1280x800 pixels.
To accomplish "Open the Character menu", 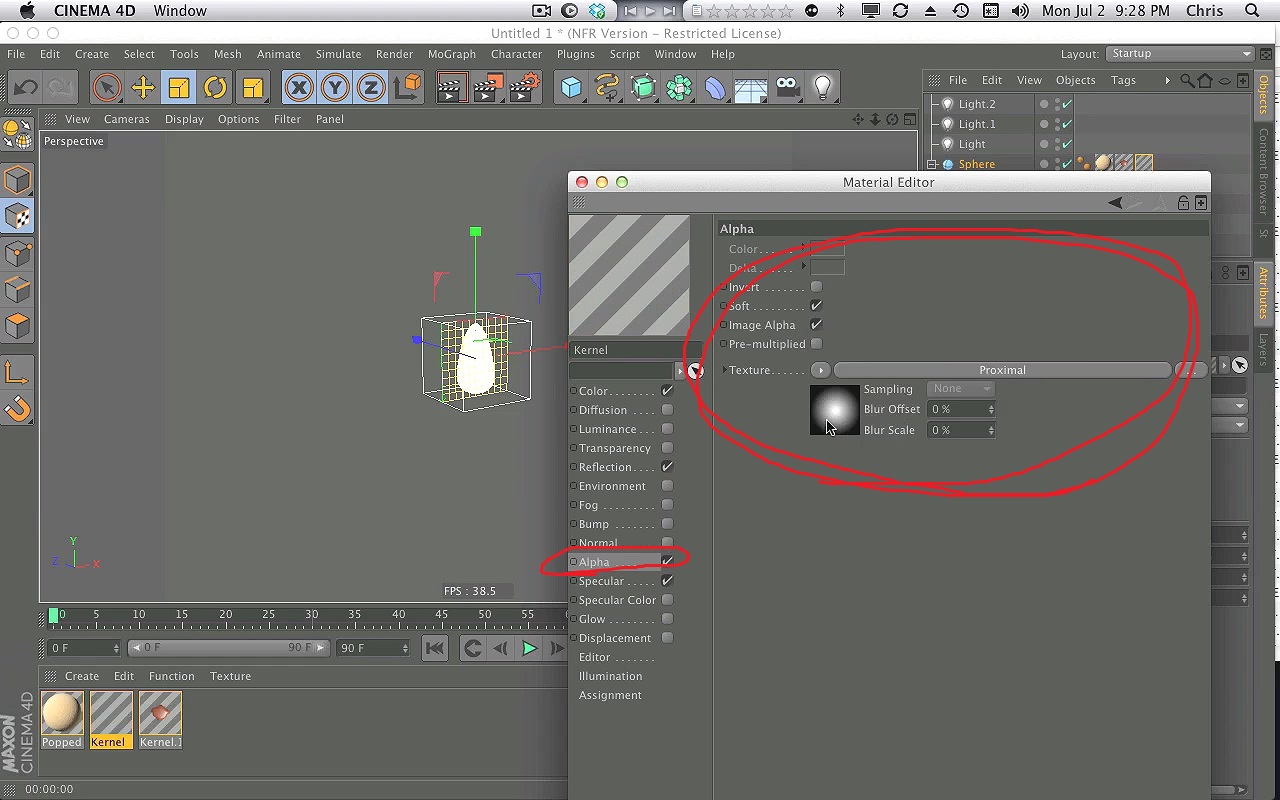I will pyautogui.click(x=516, y=54).
